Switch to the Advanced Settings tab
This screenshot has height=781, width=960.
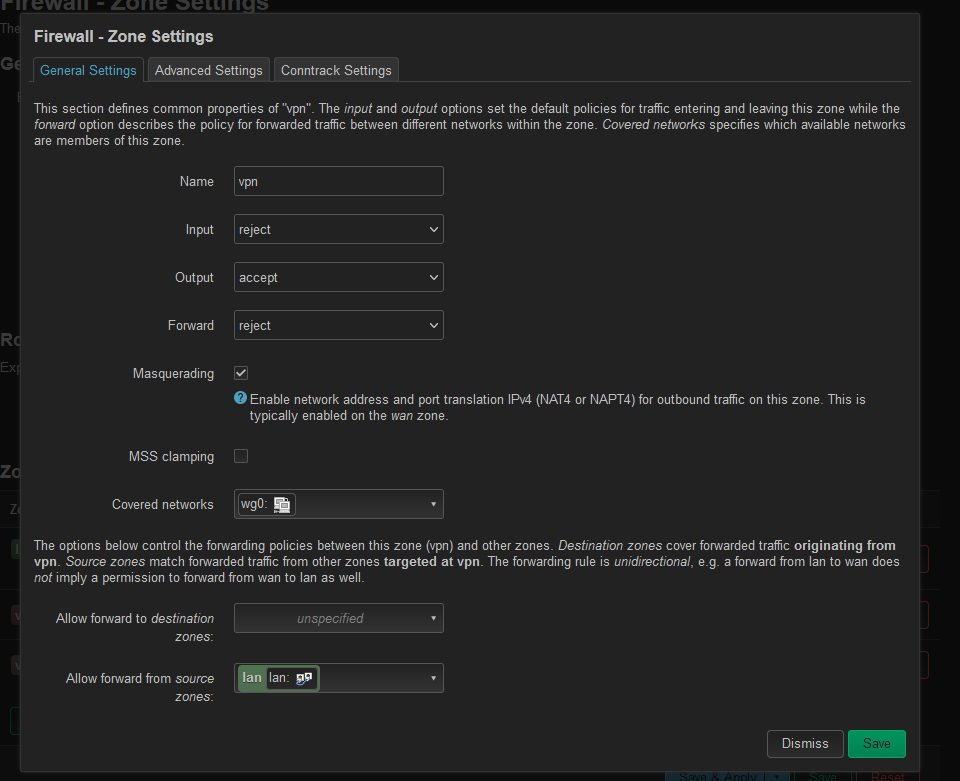pos(208,70)
